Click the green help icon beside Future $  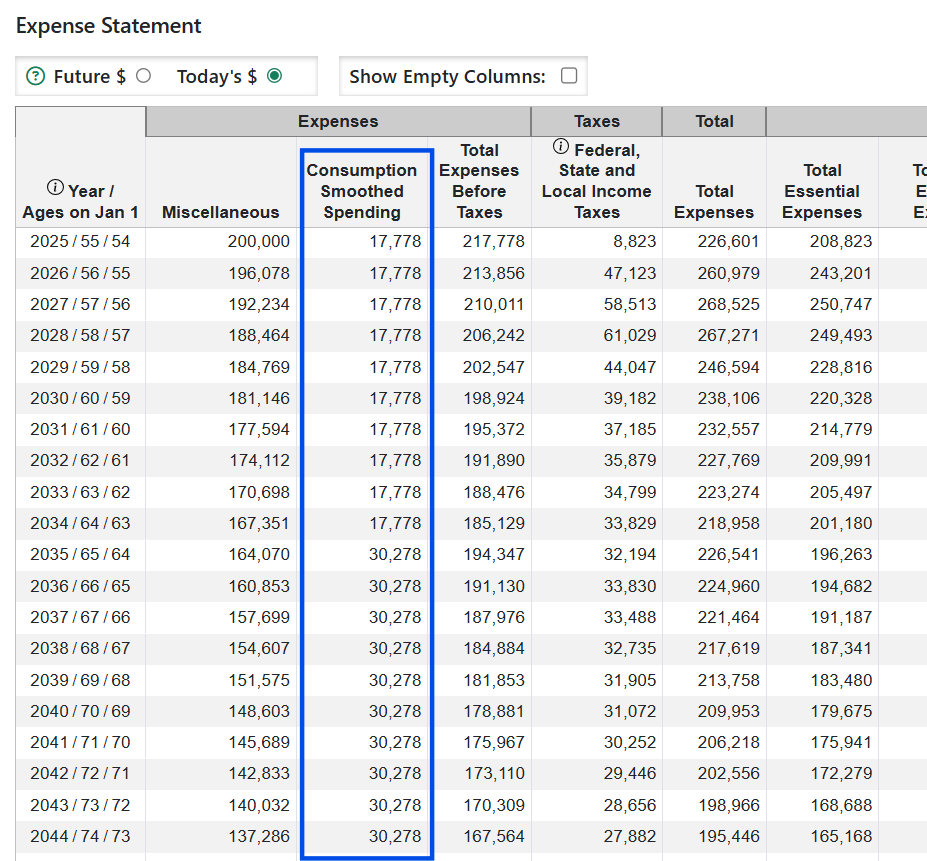point(35,76)
